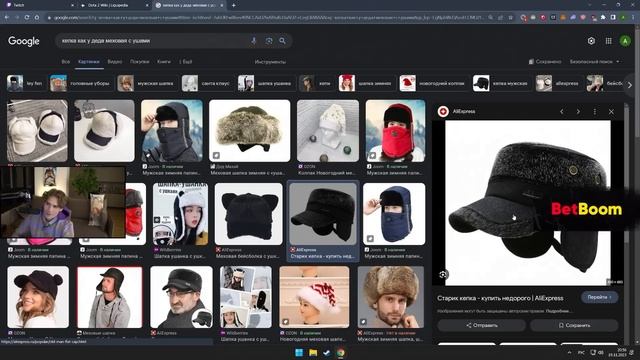Open Windows Start menu

pyautogui.click(x=299, y=353)
